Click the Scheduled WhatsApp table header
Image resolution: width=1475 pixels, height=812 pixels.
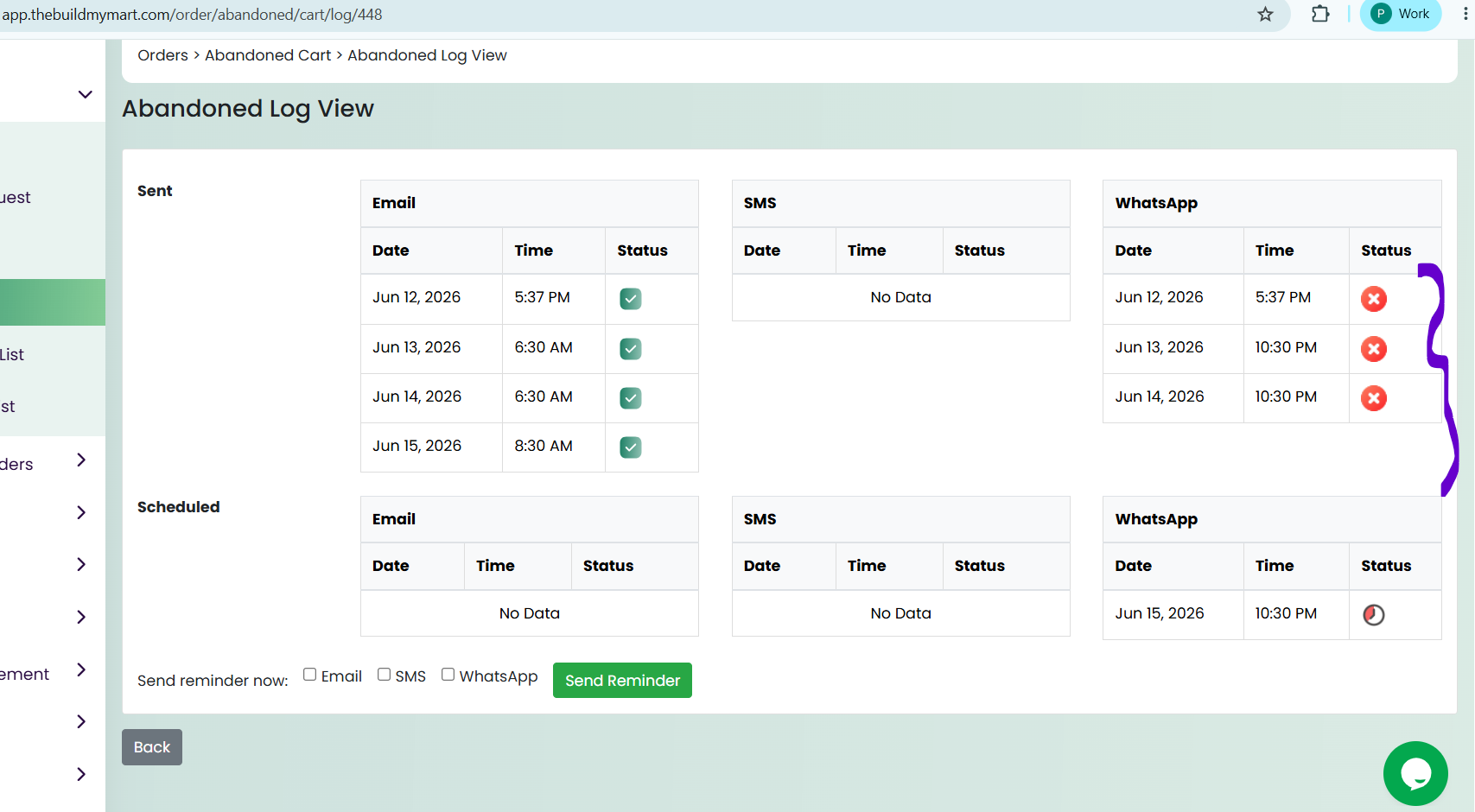[1272, 519]
